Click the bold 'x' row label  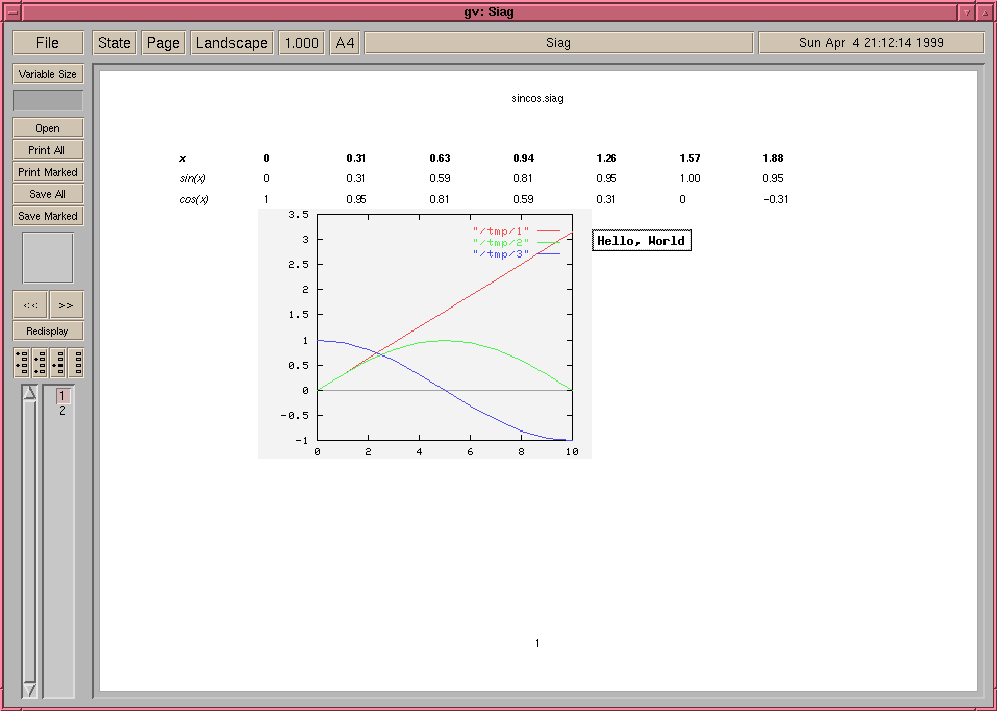[x=182, y=158]
